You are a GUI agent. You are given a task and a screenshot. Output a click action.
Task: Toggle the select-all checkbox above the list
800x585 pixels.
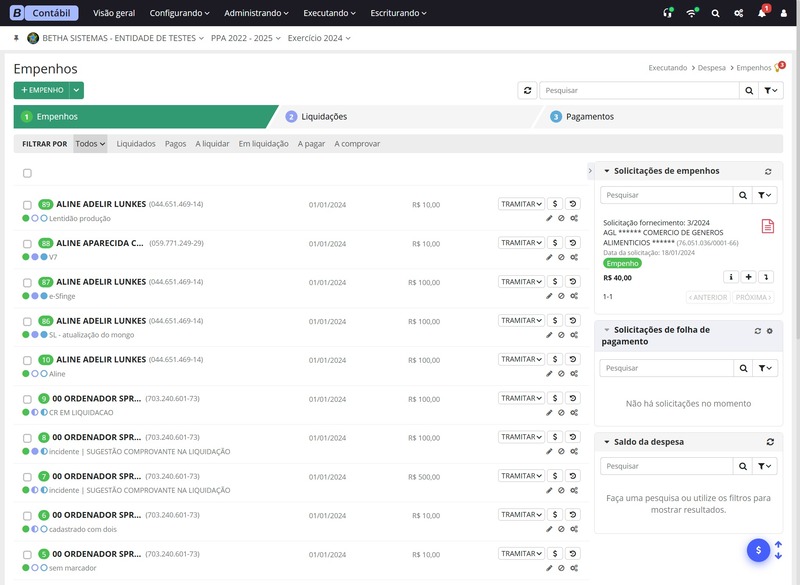pos(28,173)
